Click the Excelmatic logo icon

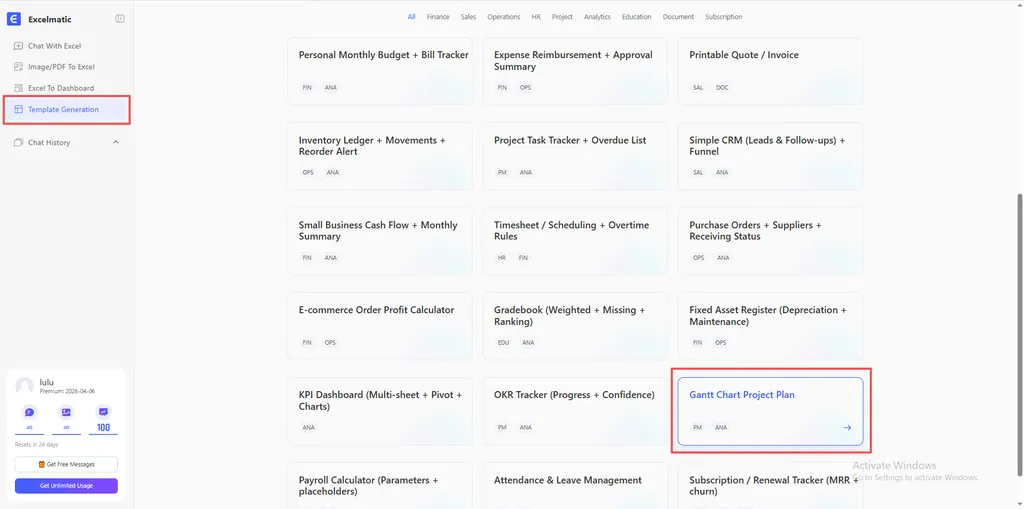point(14,19)
